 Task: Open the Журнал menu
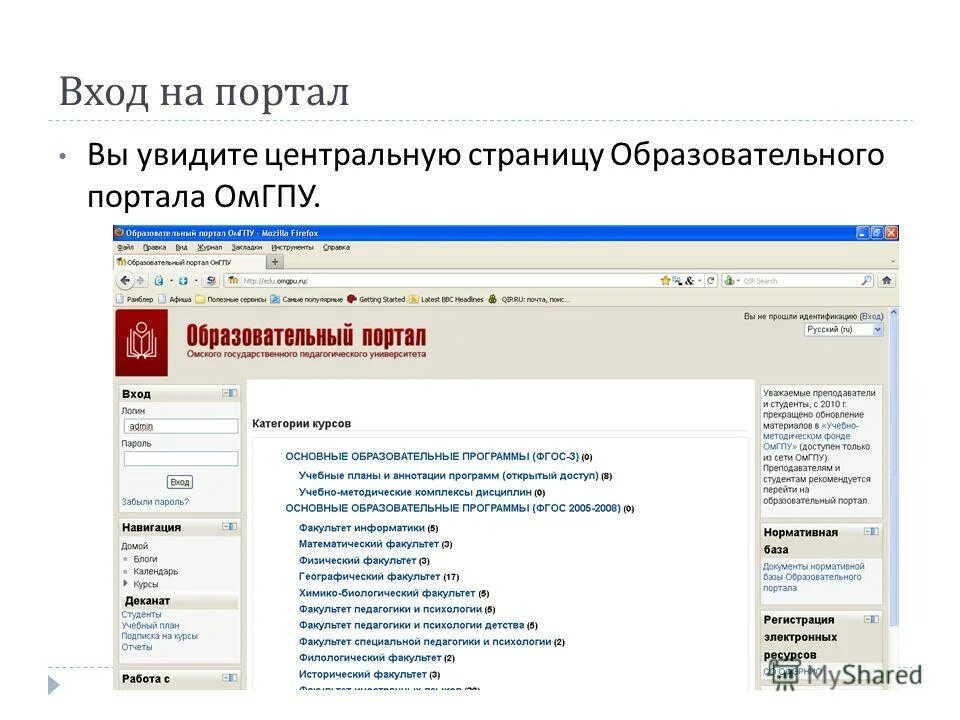[209, 247]
